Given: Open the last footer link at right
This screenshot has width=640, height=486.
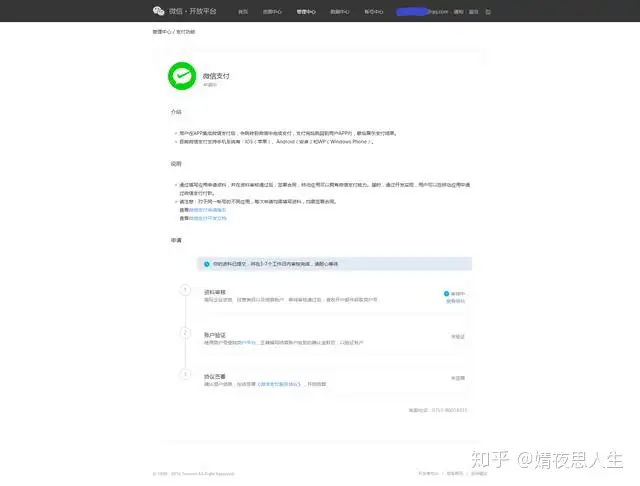Looking at the screenshot, I should (x=479, y=473).
